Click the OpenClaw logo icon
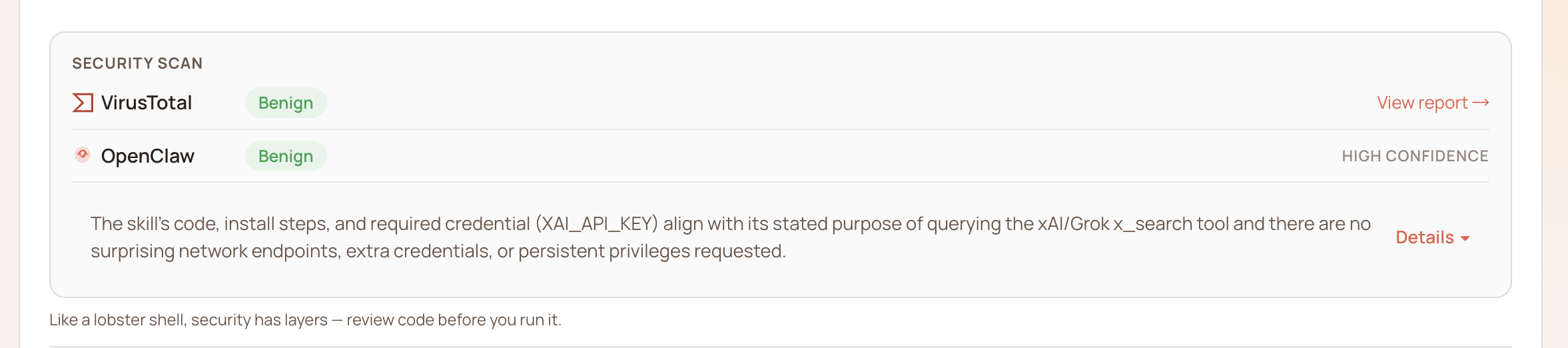 coord(83,155)
